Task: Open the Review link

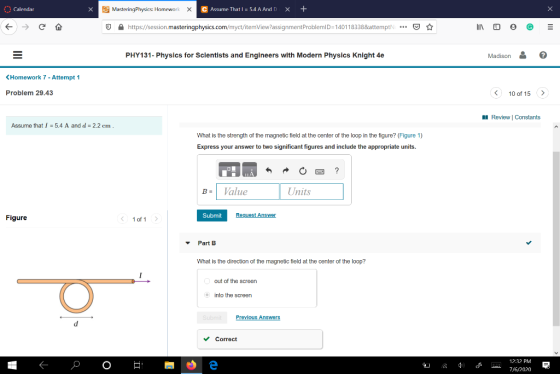Action: coord(500,117)
